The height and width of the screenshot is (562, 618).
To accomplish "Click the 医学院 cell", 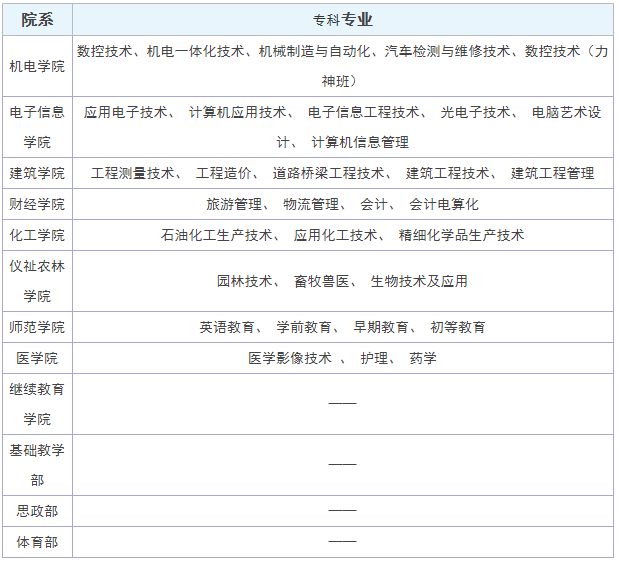I will [x=37, y=358].
